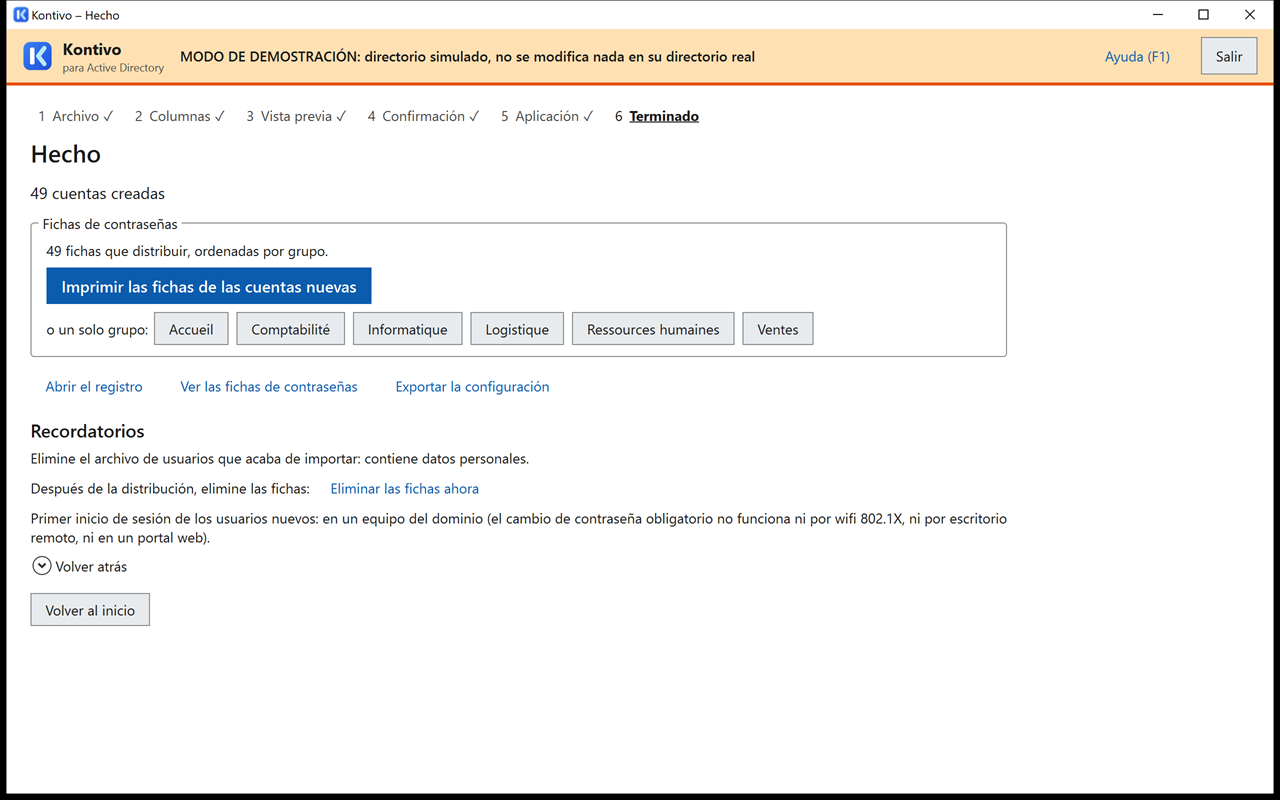Click the Hecho heading

tap(66, 154)
